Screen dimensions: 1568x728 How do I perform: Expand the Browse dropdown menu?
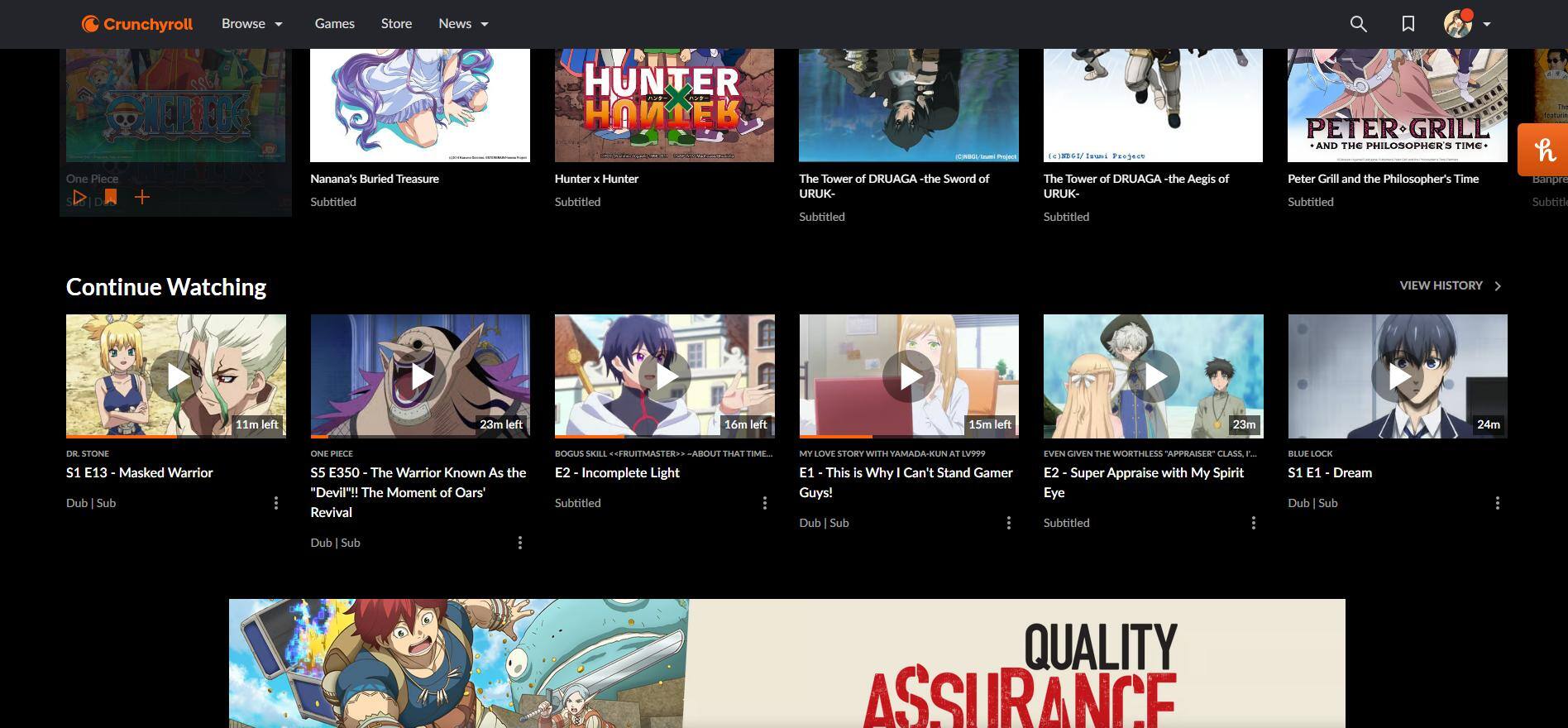point(252,24)
